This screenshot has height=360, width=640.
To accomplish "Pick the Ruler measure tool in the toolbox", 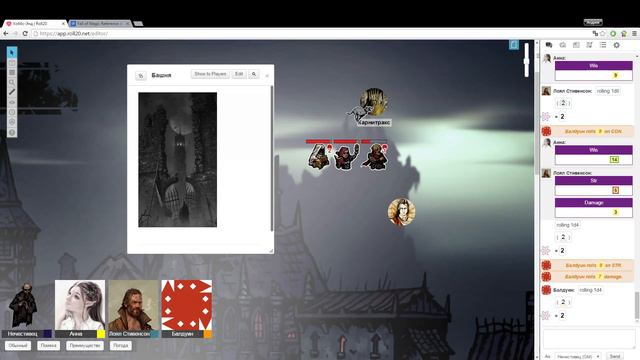I will (x=12, y=92).
